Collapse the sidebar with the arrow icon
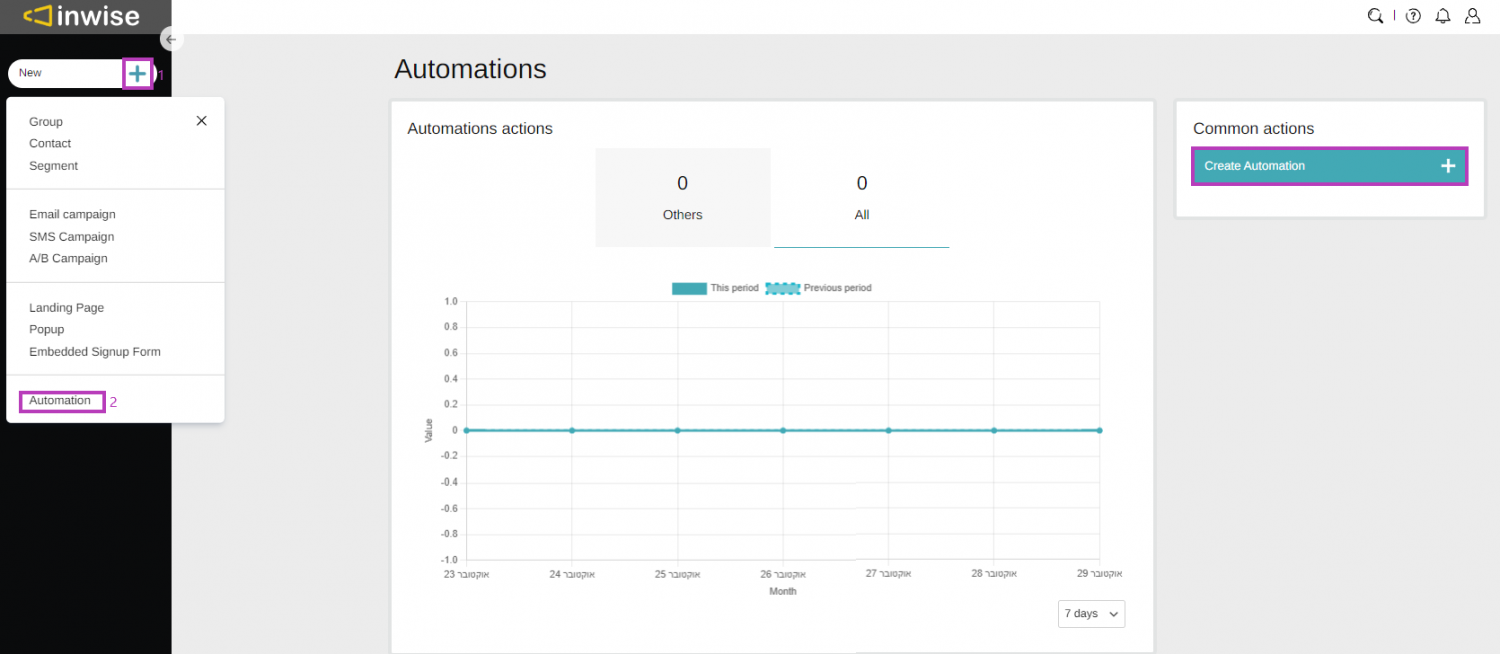1500x654 pixels. coord(170,38)
